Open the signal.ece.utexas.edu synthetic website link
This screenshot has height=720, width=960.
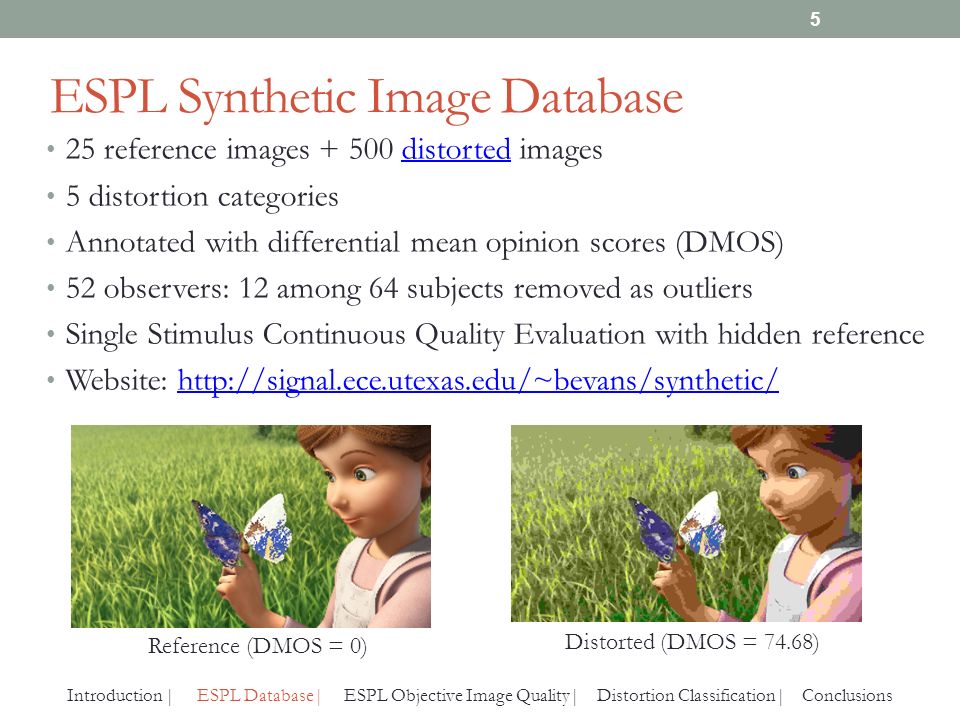pyautogui.click(x=478, y=381)
